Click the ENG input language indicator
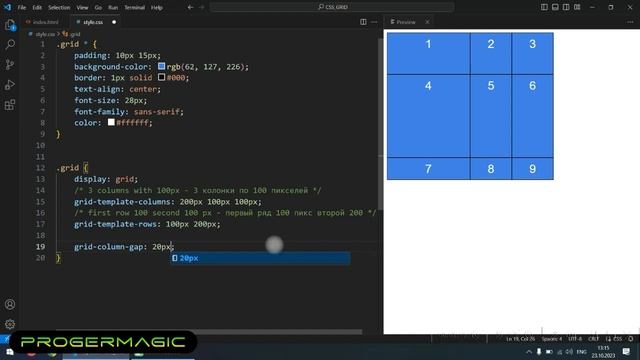This screenshot has height=360, width=640. (x=582, y=352)
